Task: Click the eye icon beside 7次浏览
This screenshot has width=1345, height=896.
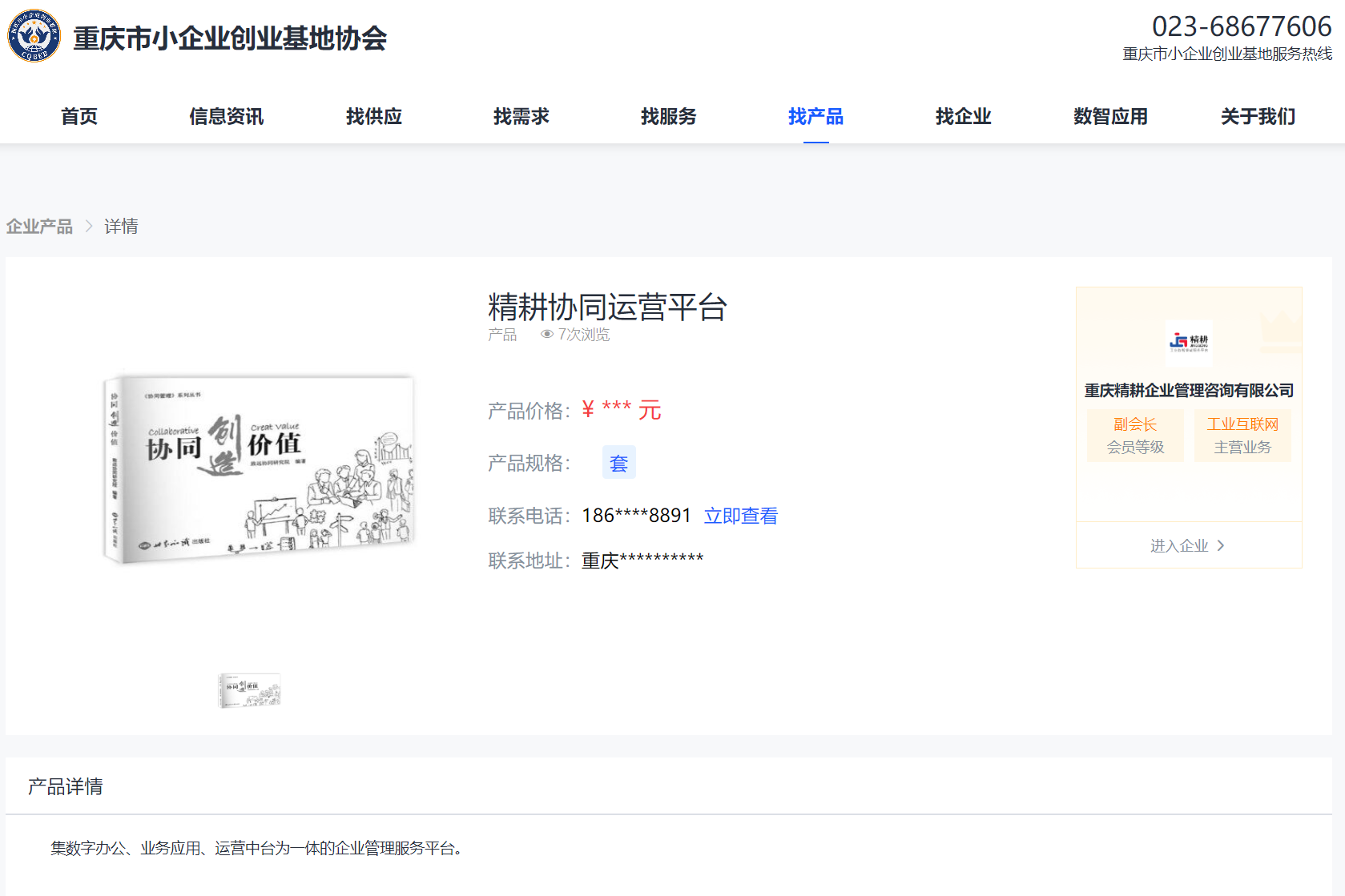Action: tap(547, 335)
